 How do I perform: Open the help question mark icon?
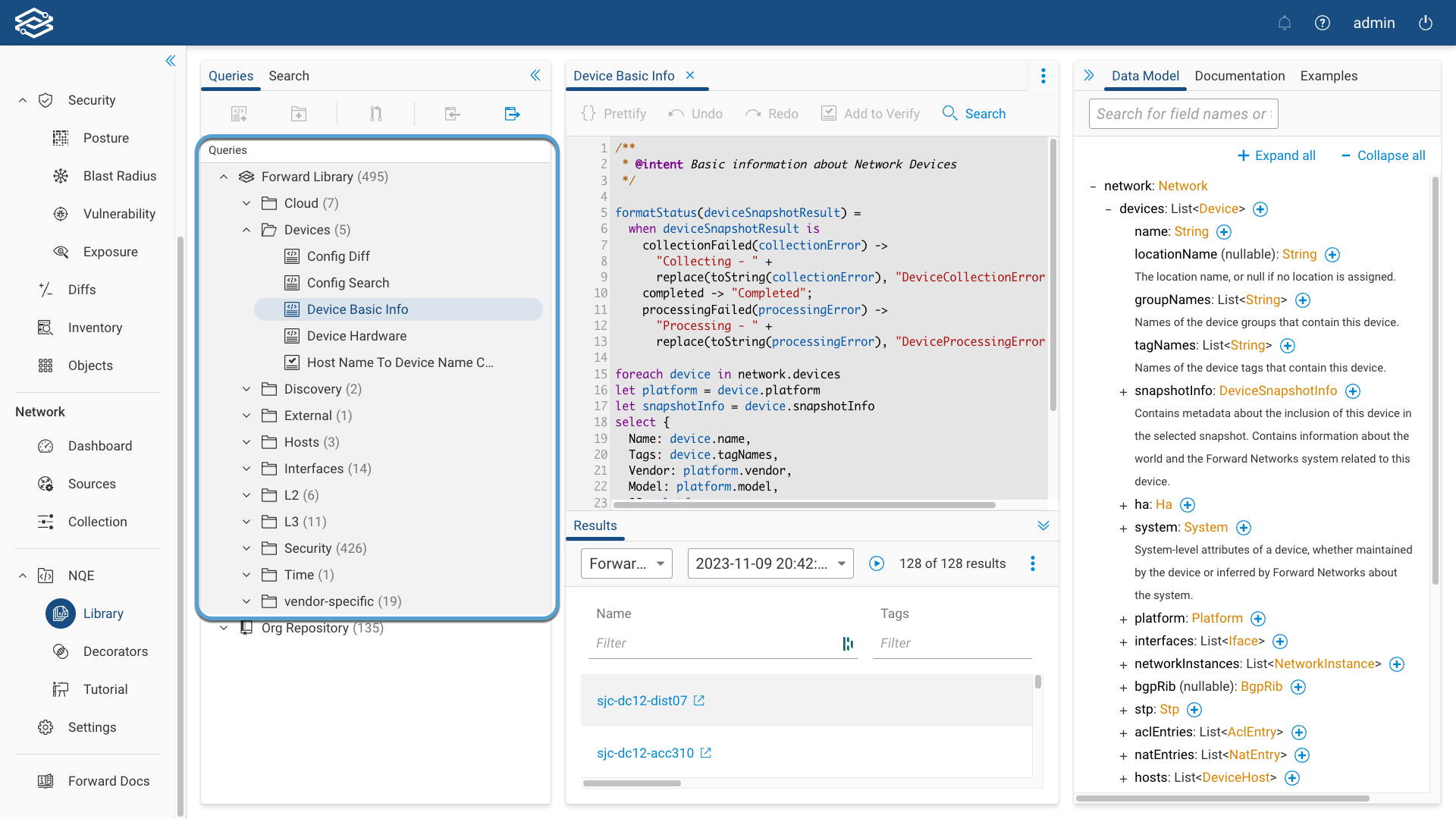pos(1322,23)
